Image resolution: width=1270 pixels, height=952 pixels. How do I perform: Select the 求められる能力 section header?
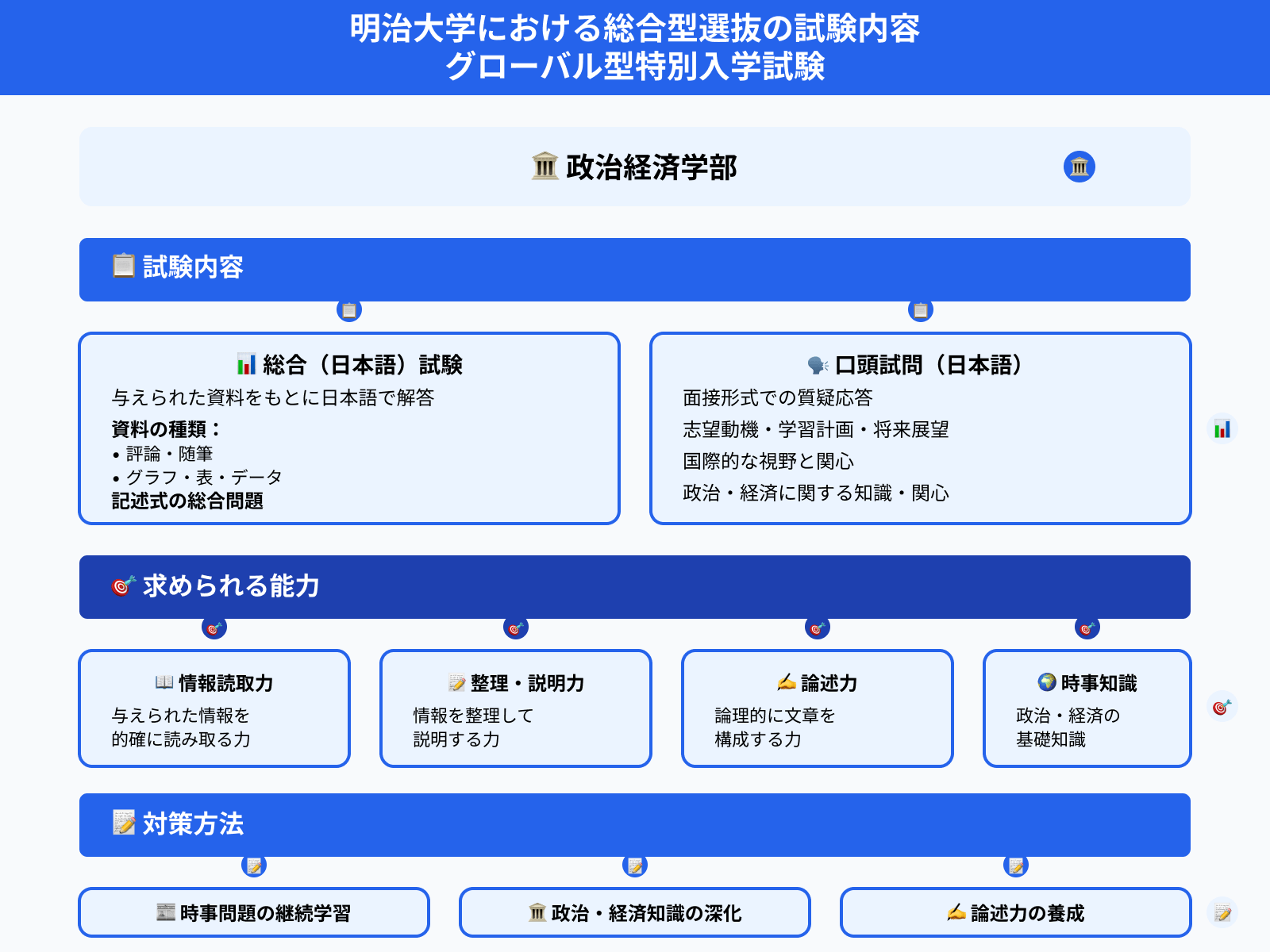coord(635,587)
